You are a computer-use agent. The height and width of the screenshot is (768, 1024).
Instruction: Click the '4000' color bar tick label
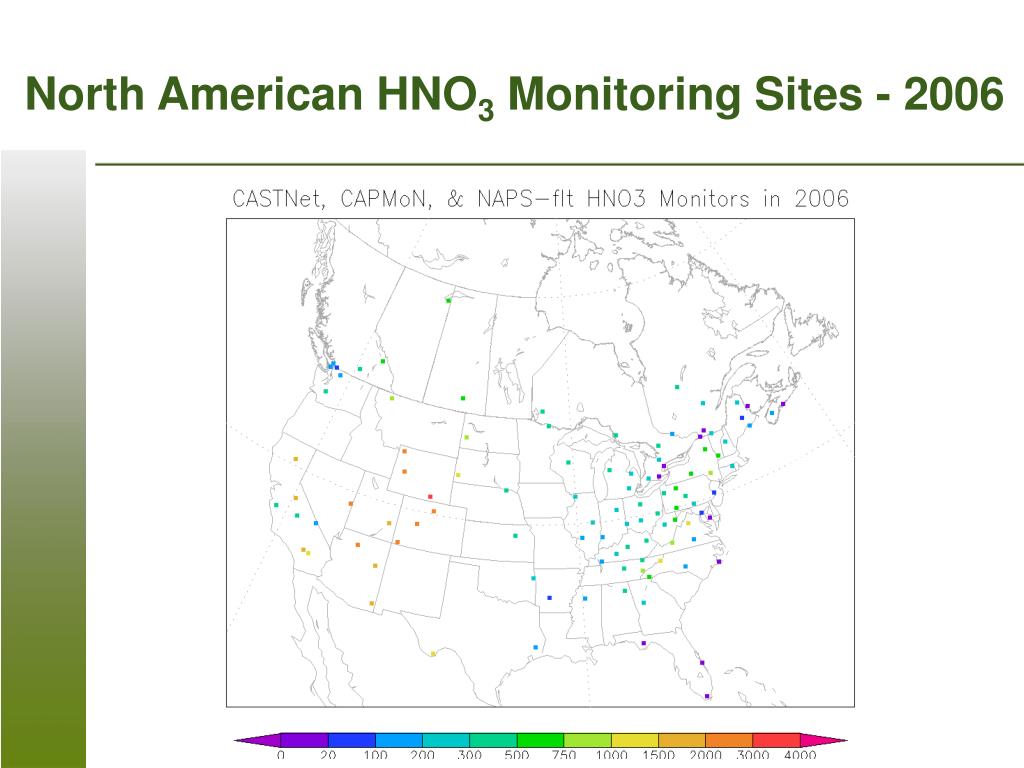click(801, 756)
